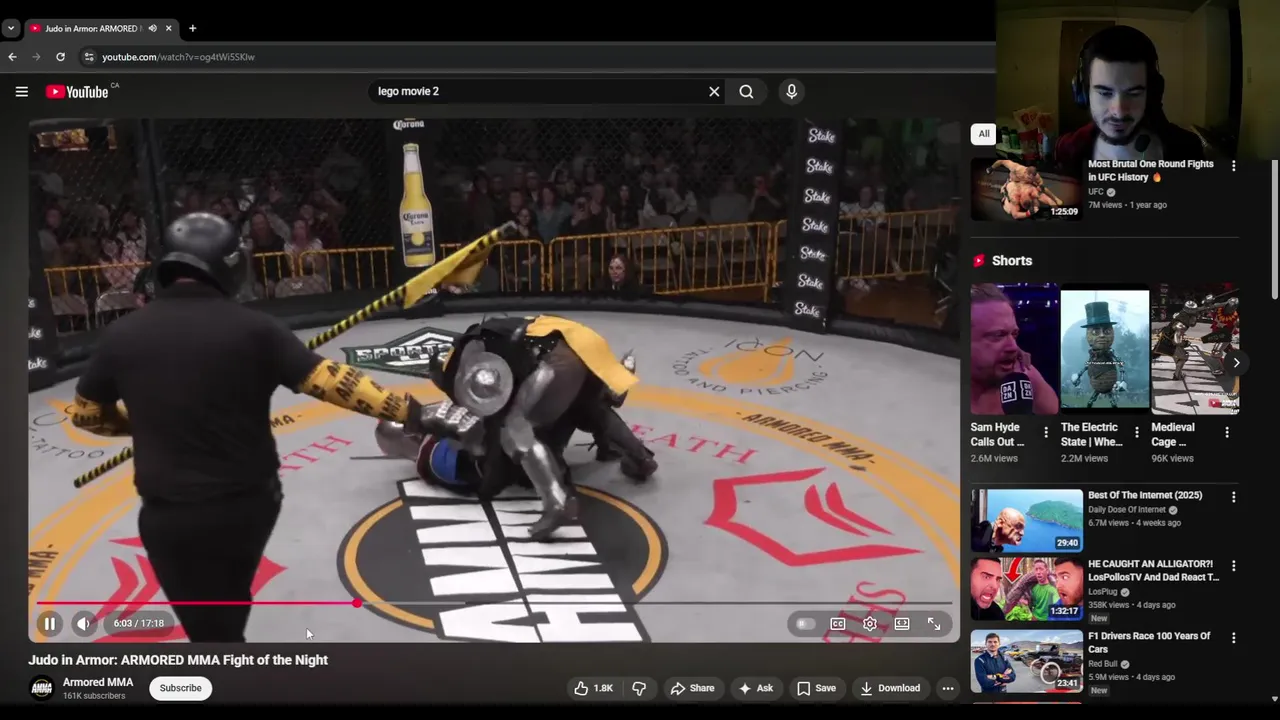1280x720 pixels.
Task: Open options for Medieval Cage short
Action: (x=1227, y=433)
